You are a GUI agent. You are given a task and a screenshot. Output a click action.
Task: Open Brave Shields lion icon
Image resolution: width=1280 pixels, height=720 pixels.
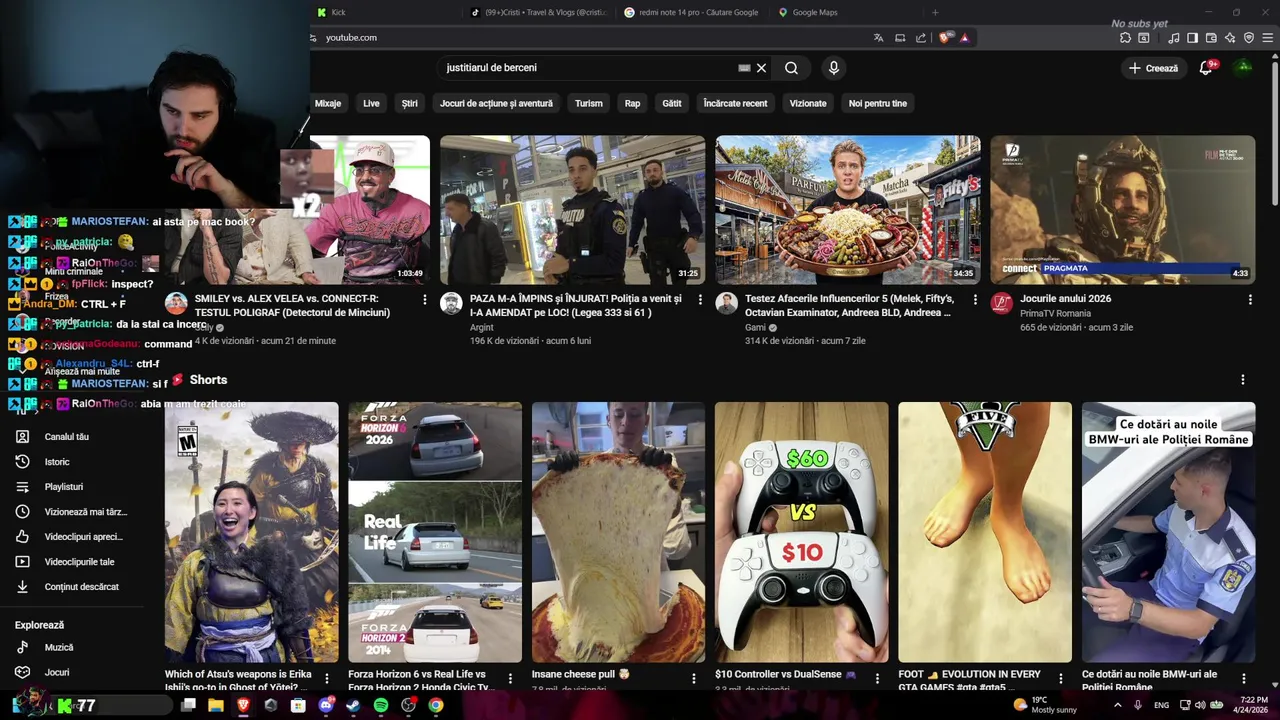point(945,37)
